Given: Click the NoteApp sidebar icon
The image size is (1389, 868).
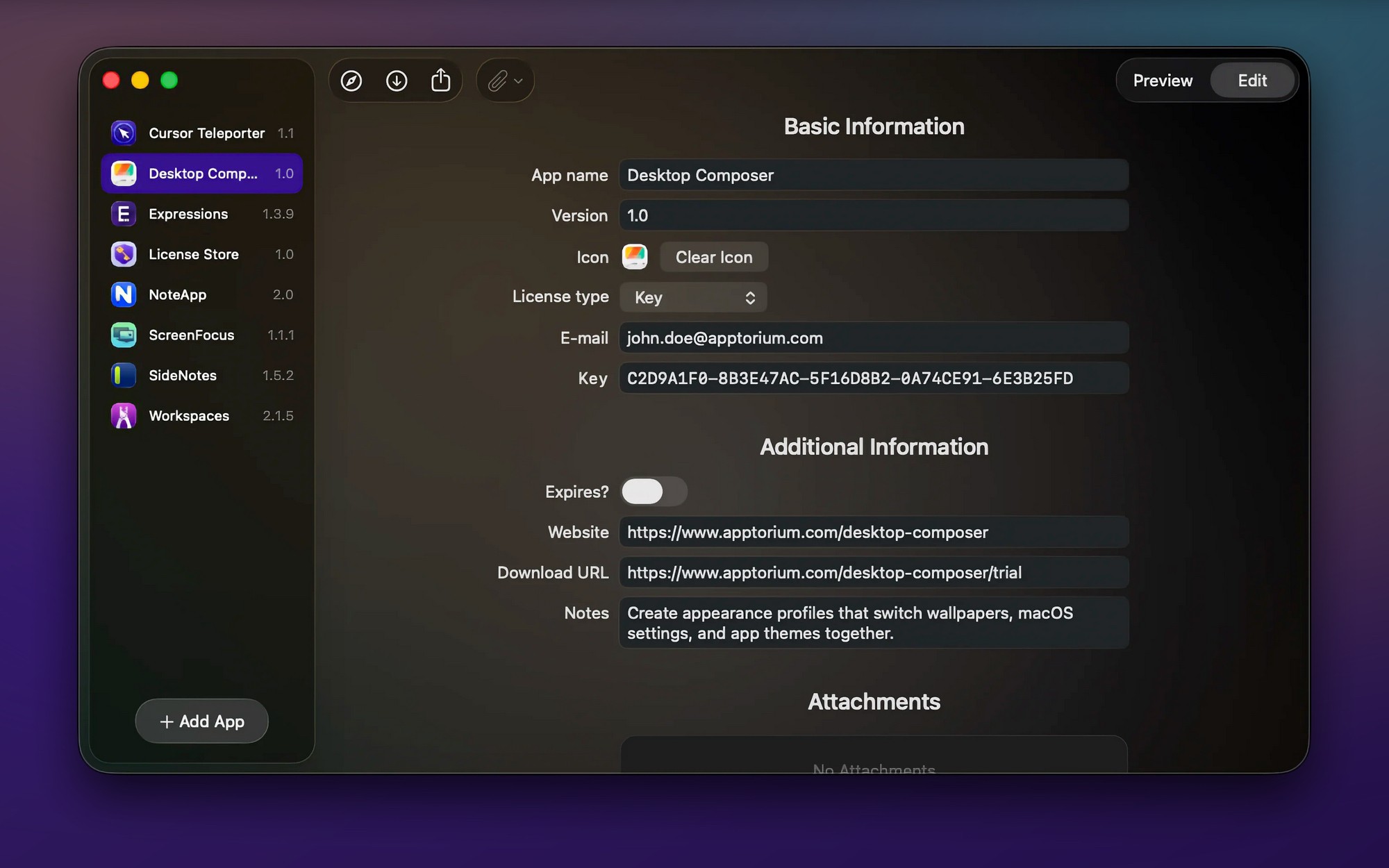Looking at the screenshot, I should [x=124, y=294].
